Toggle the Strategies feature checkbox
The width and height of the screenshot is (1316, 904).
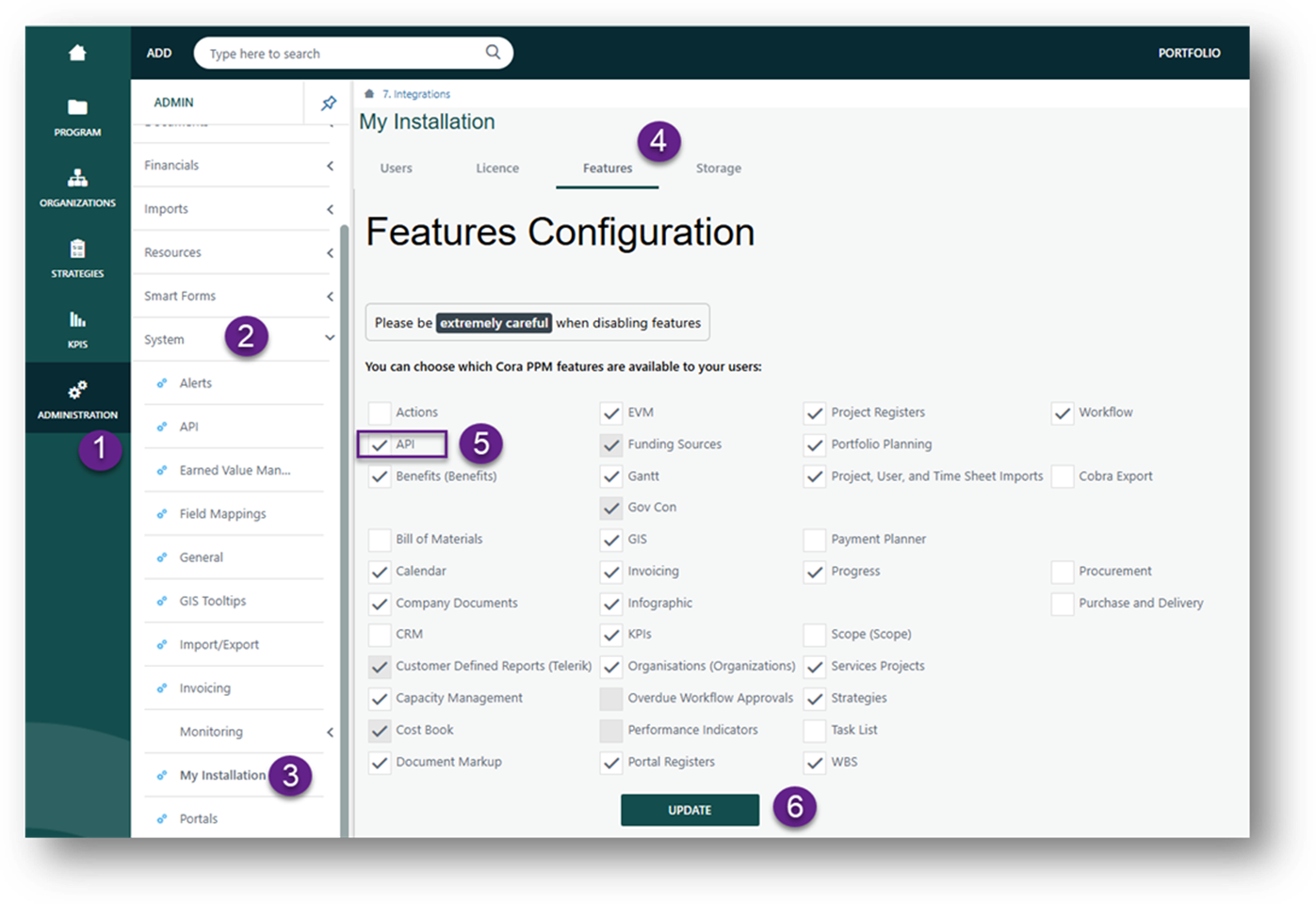(815, 699)
